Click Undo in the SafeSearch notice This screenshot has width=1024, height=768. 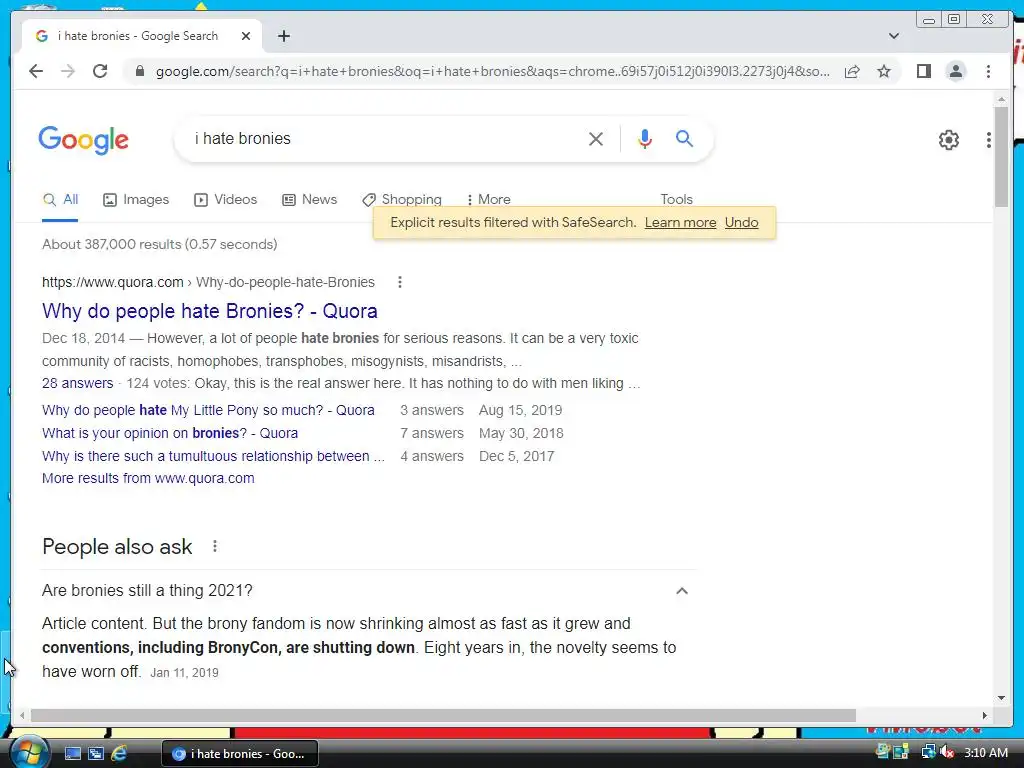pyautogui.click(x=741, y=223)
